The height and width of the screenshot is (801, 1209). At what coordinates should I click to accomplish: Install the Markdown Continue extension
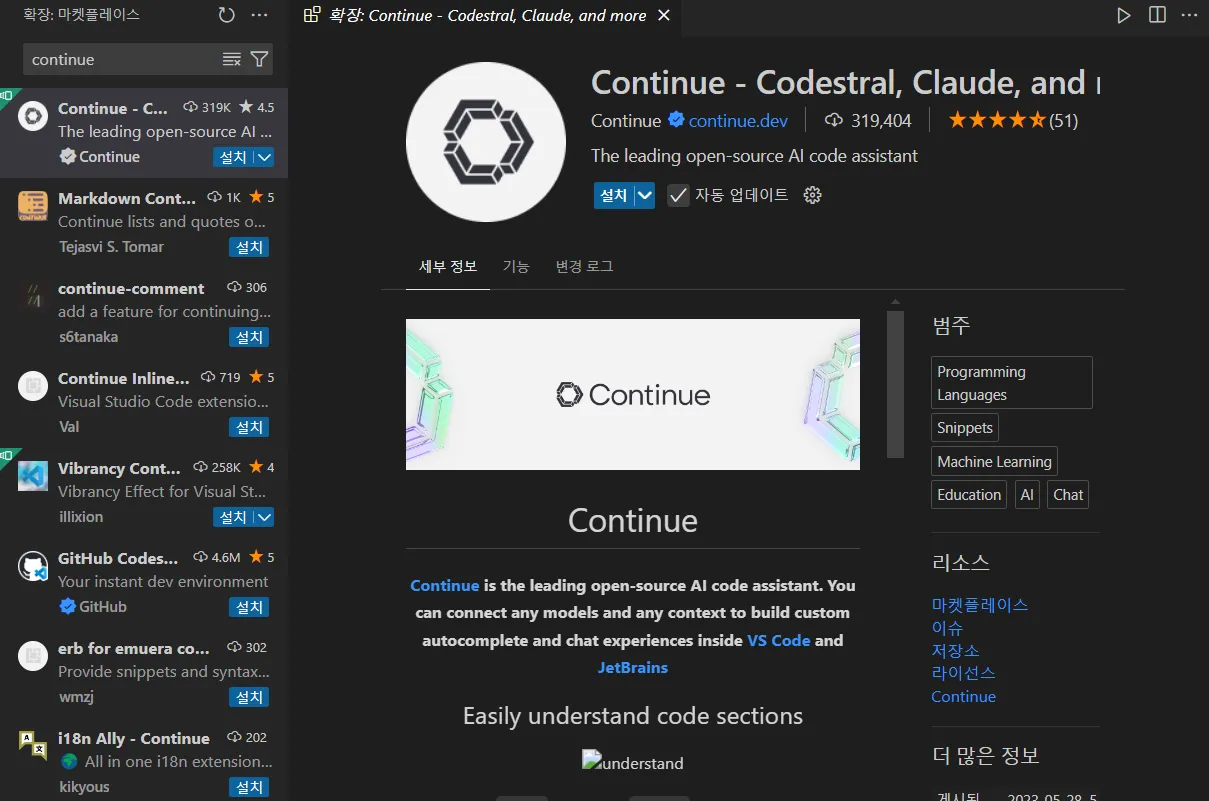tap(249, 247)
